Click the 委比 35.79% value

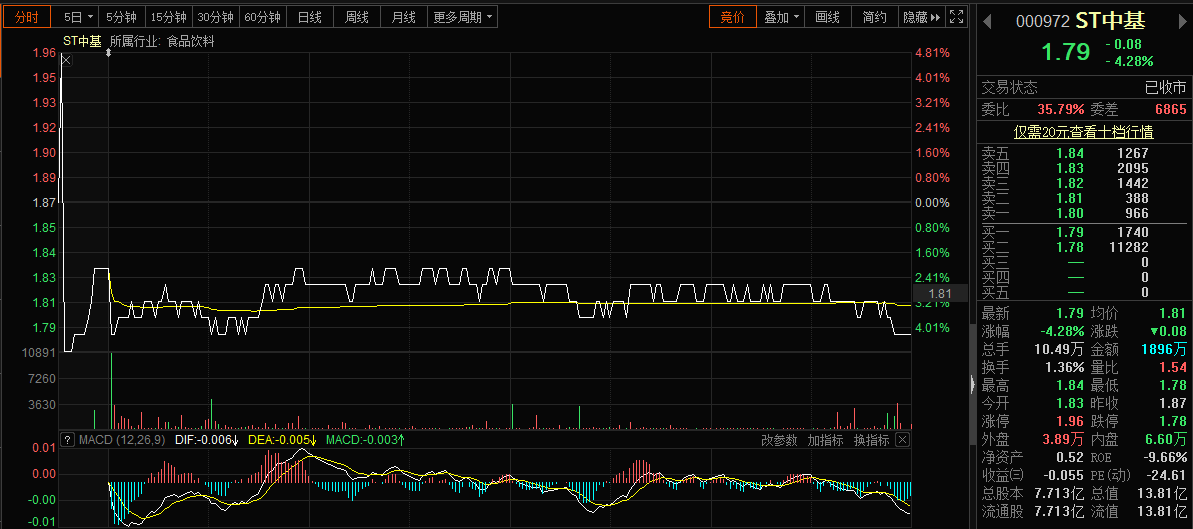[1061, 110]
